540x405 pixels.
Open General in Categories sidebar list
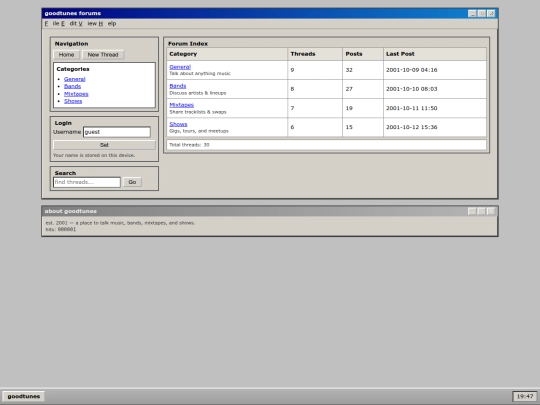click(x=74, y=79)
